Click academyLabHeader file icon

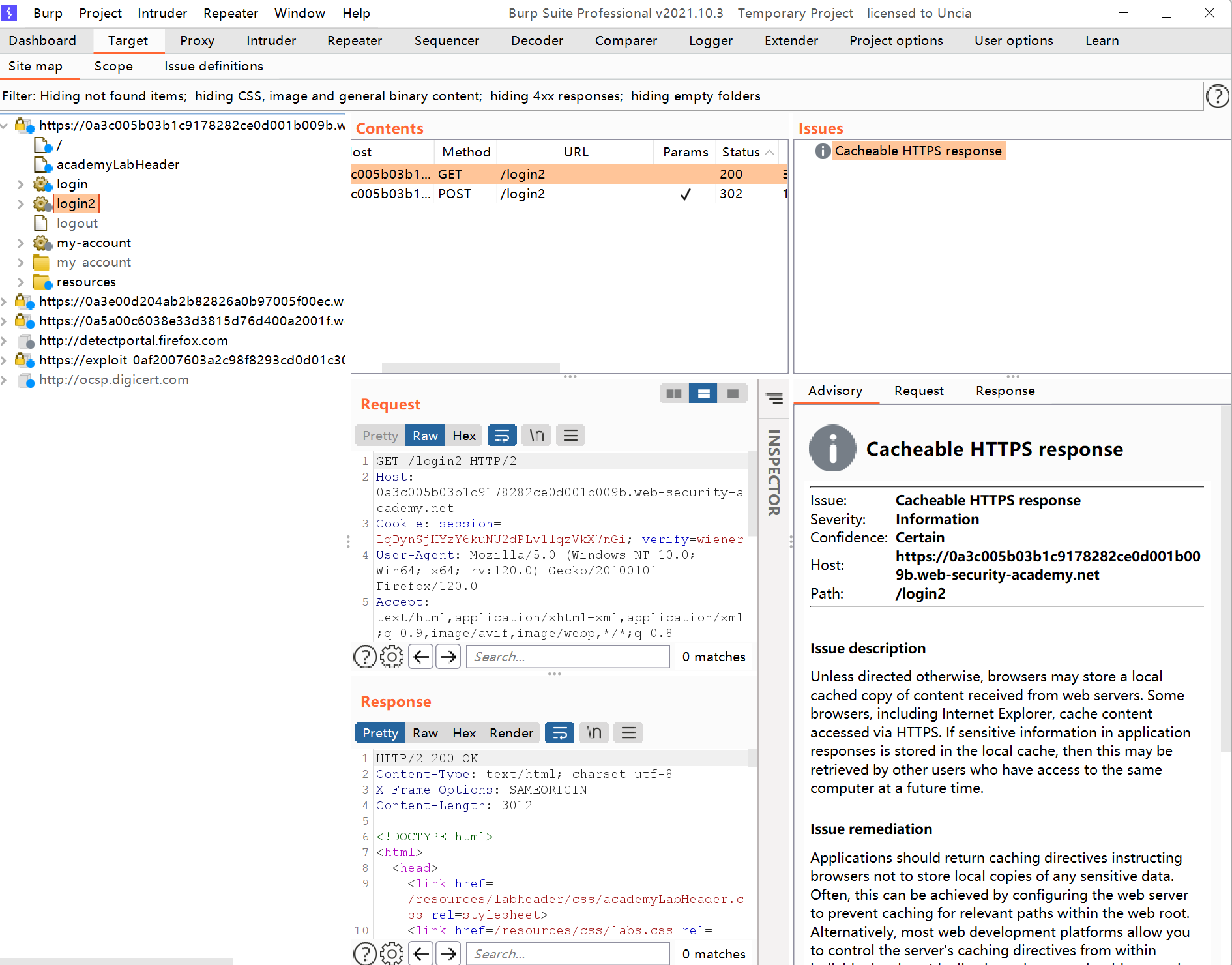tap(42, 164)
